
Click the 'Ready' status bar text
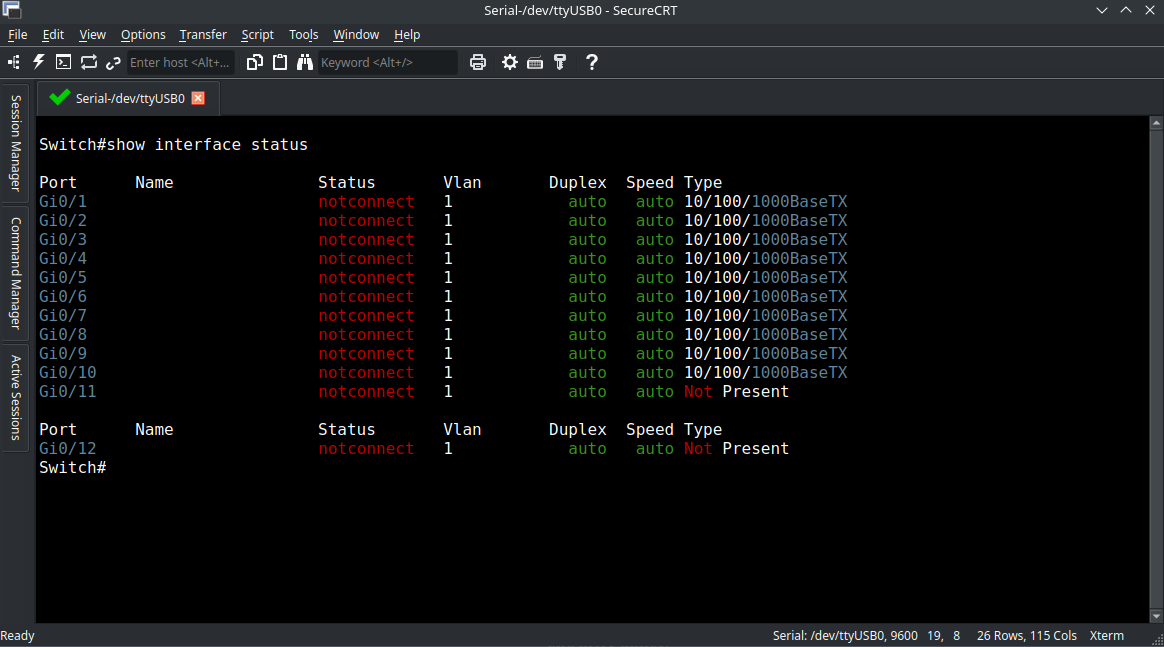18,636
